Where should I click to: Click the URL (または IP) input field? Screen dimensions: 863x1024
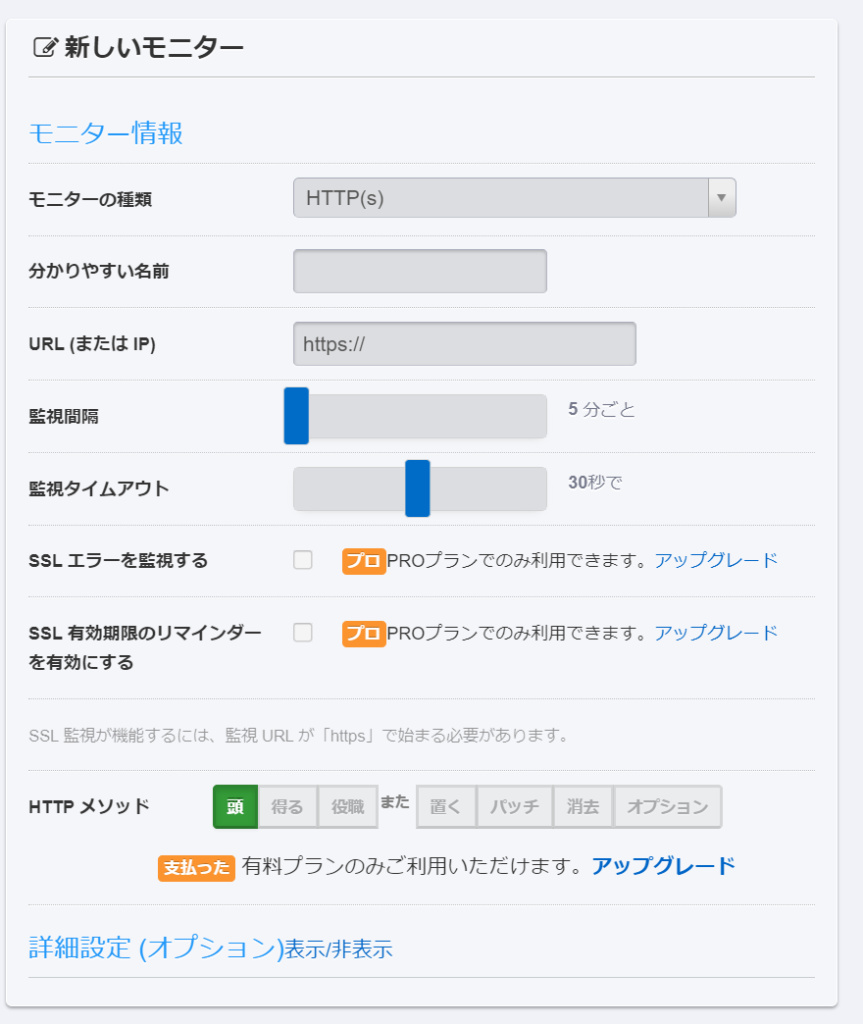pos(464,344)
